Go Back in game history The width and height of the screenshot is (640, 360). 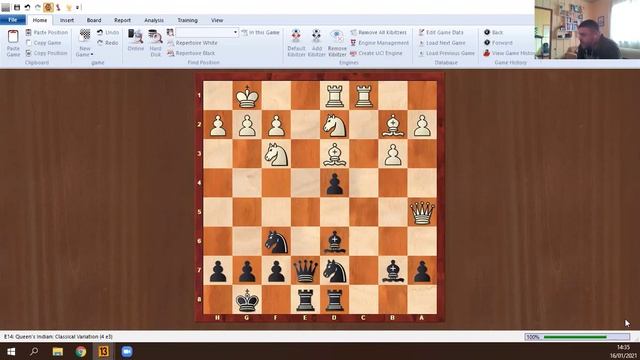[x=493, y=32]
